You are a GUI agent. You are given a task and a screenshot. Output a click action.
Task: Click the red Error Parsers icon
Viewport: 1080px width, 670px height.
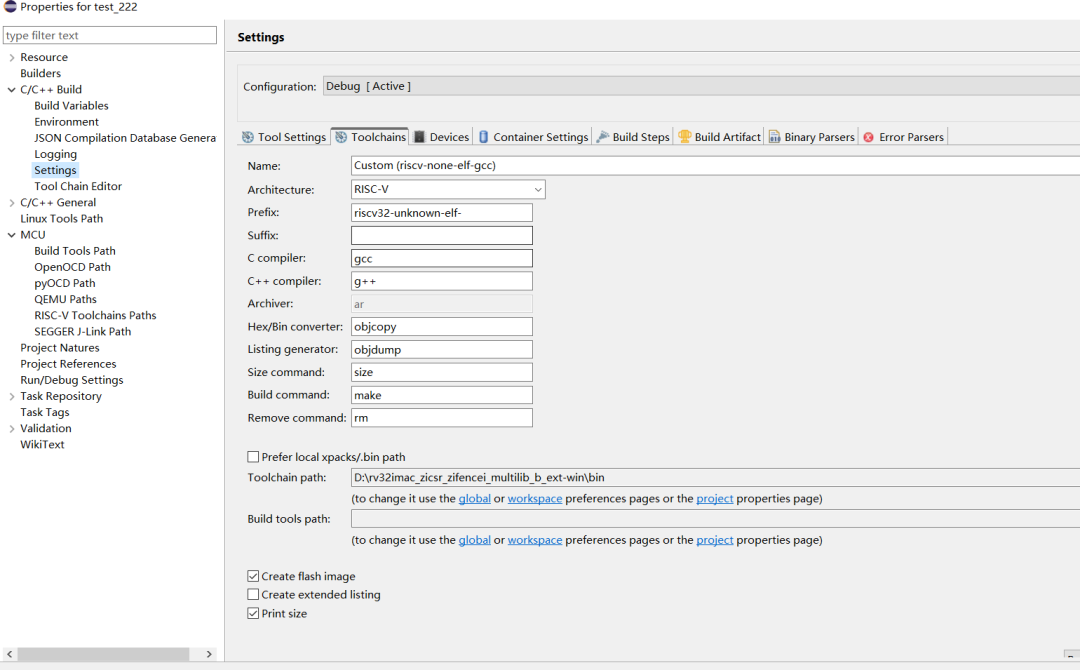coord(869,137)
